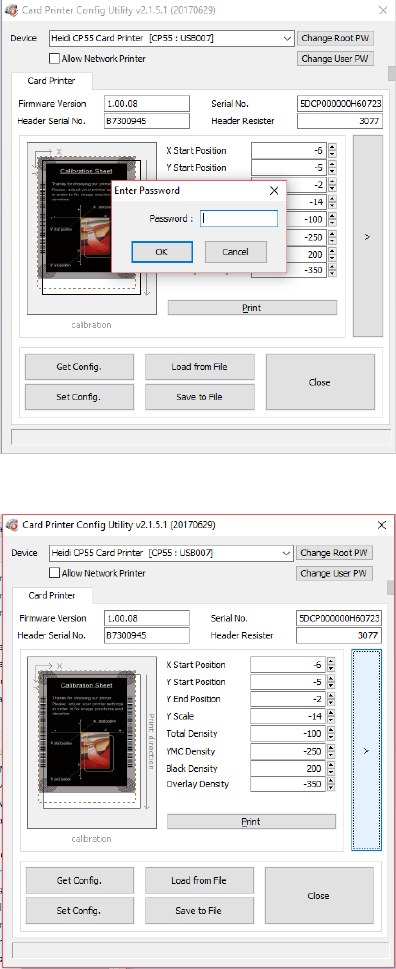Click > next-page button in window behind password dialog

coord(367,236)
